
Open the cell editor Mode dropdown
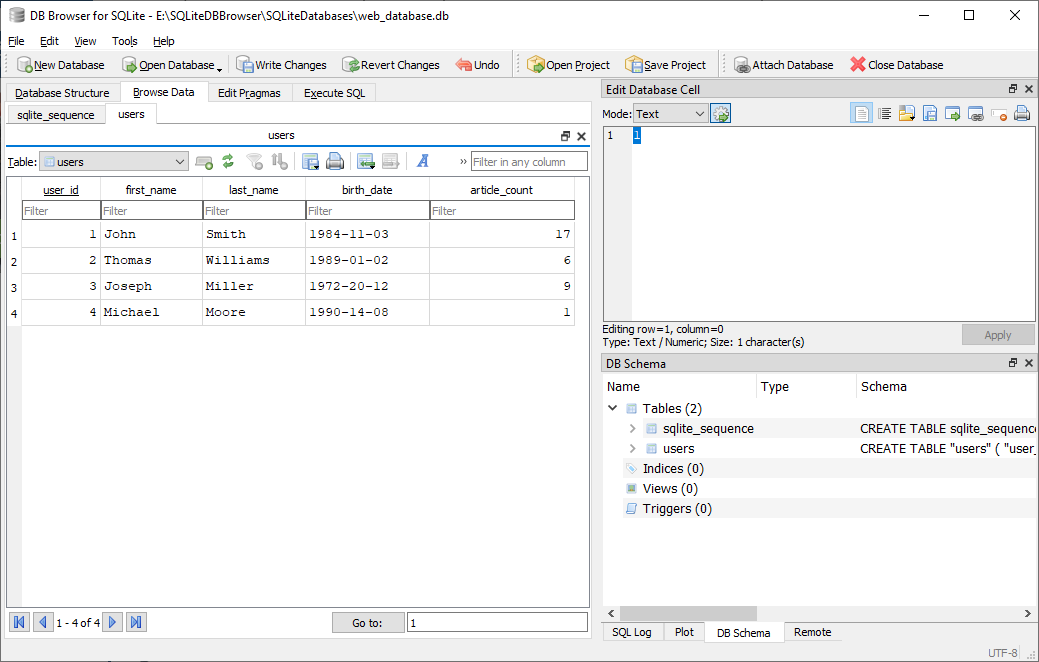[671, 114]
